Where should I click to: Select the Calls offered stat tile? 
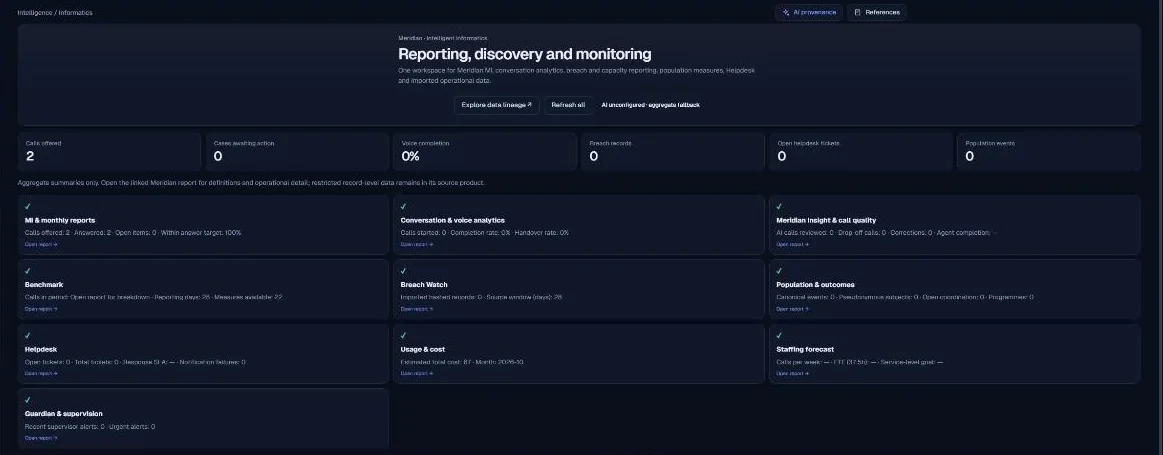[x=109, y=151]
